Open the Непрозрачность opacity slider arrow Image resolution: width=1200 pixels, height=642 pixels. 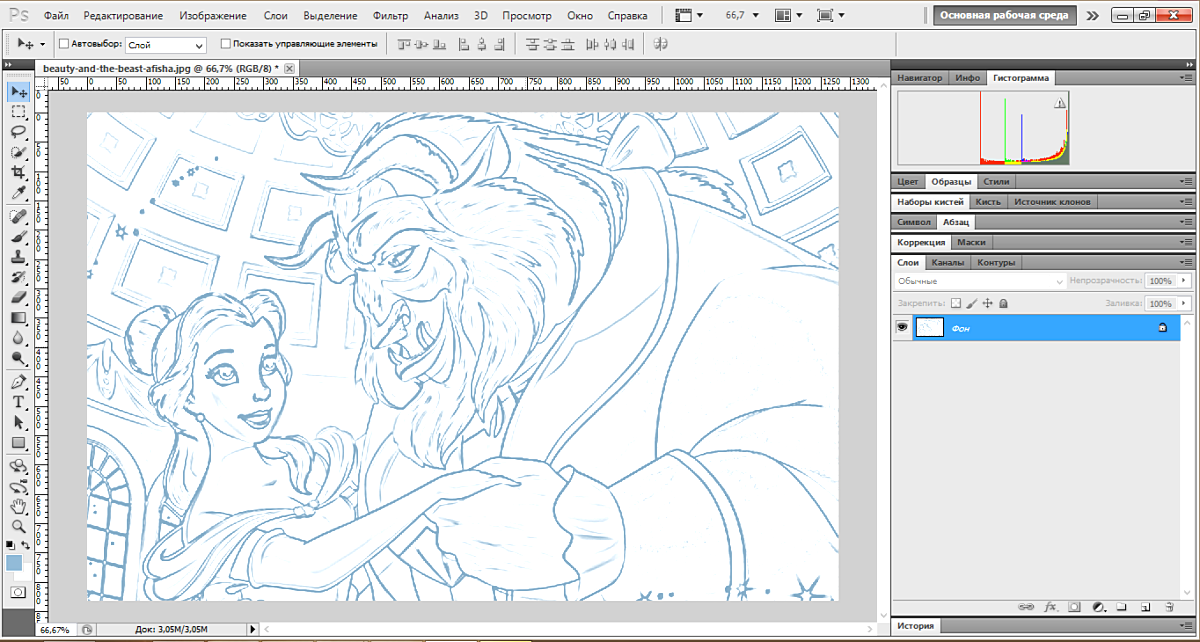point(1182,282)
